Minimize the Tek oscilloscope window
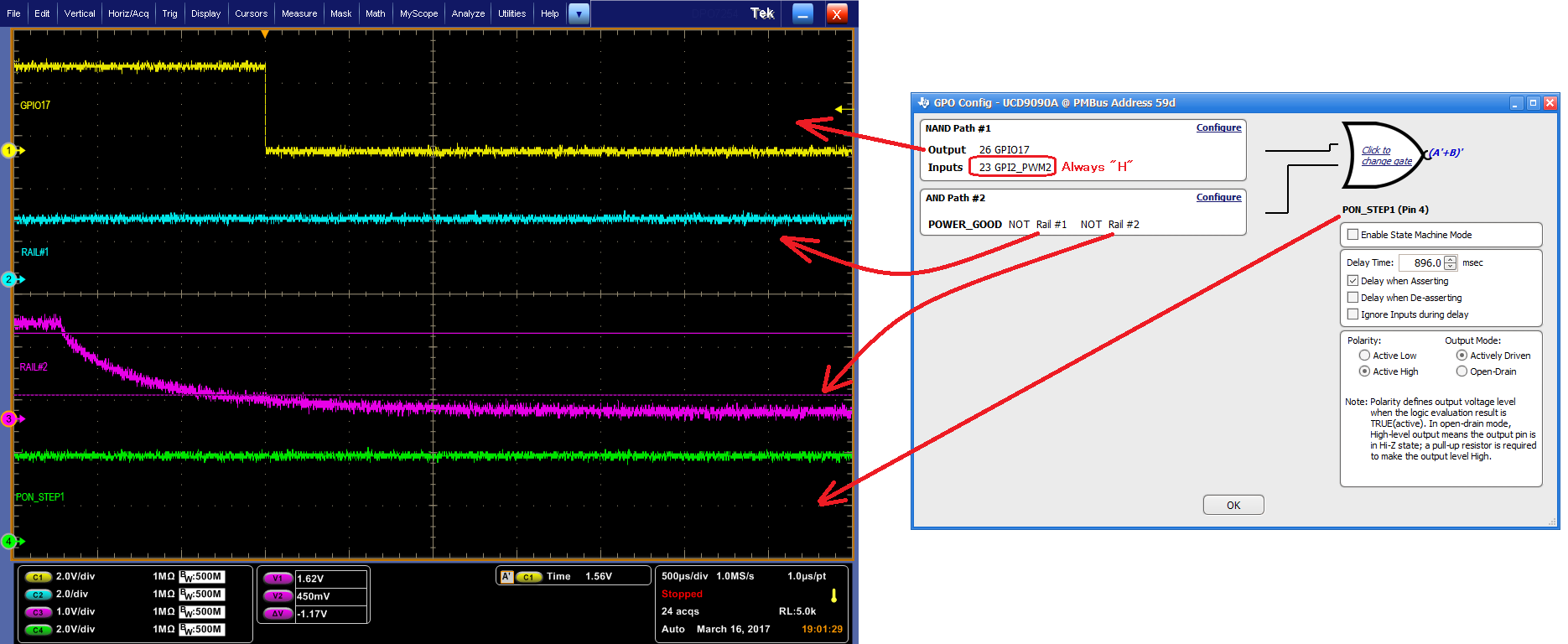 [802, 13]
